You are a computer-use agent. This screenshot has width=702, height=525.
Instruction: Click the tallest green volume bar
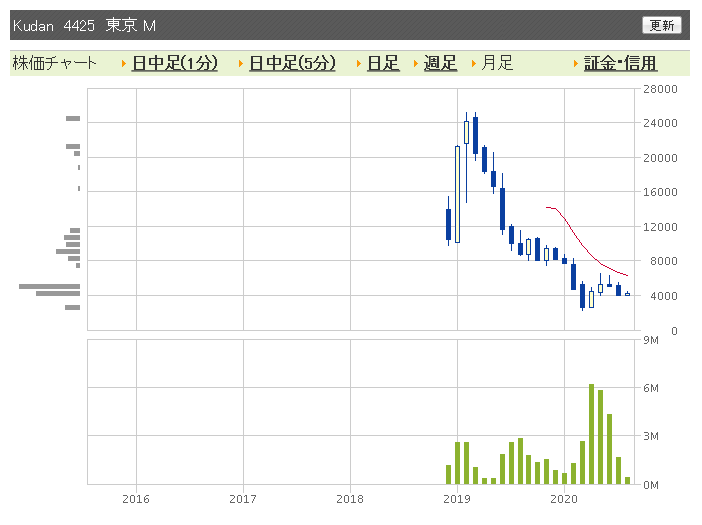coord(591,434)
